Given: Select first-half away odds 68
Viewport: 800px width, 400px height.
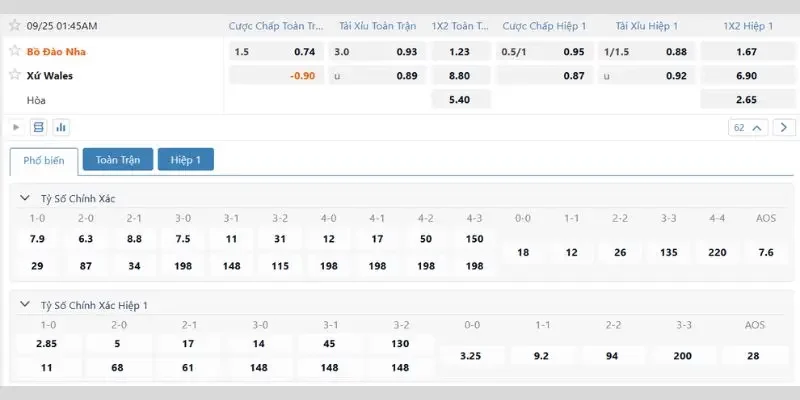Looking at the screenshot, I should pyautogui.click(x=117, y=367).
